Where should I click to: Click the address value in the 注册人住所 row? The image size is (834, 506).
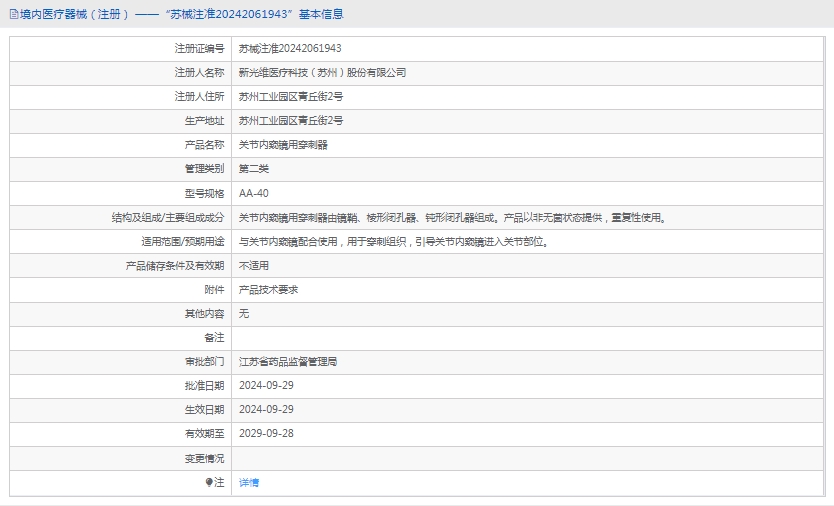click(291, 96)
